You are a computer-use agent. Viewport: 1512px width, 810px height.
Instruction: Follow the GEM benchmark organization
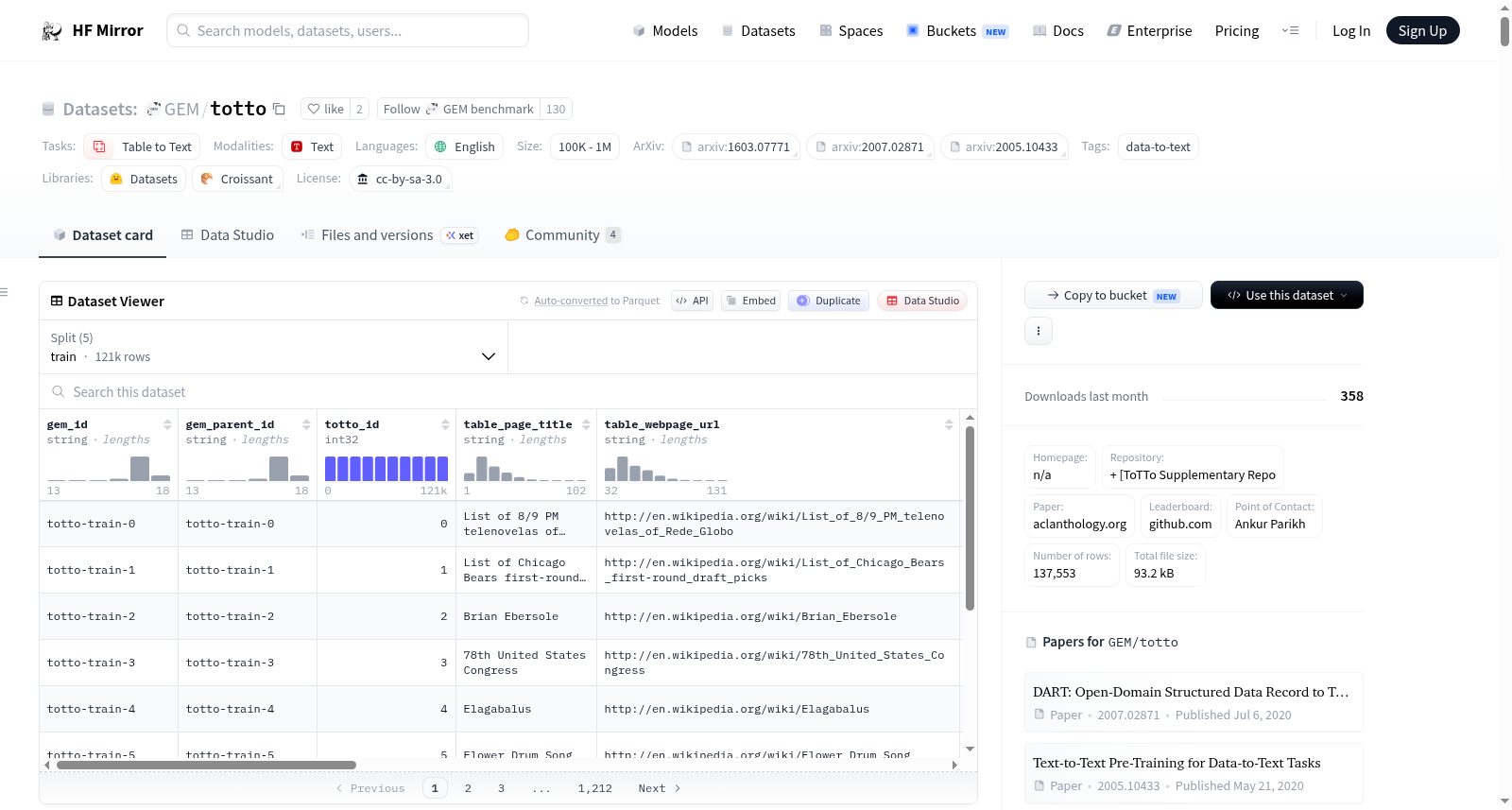(x=458, y=109)
